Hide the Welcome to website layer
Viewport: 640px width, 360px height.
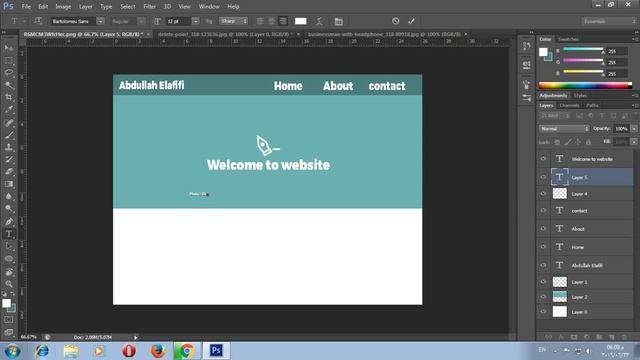click(x=543, y=159)
